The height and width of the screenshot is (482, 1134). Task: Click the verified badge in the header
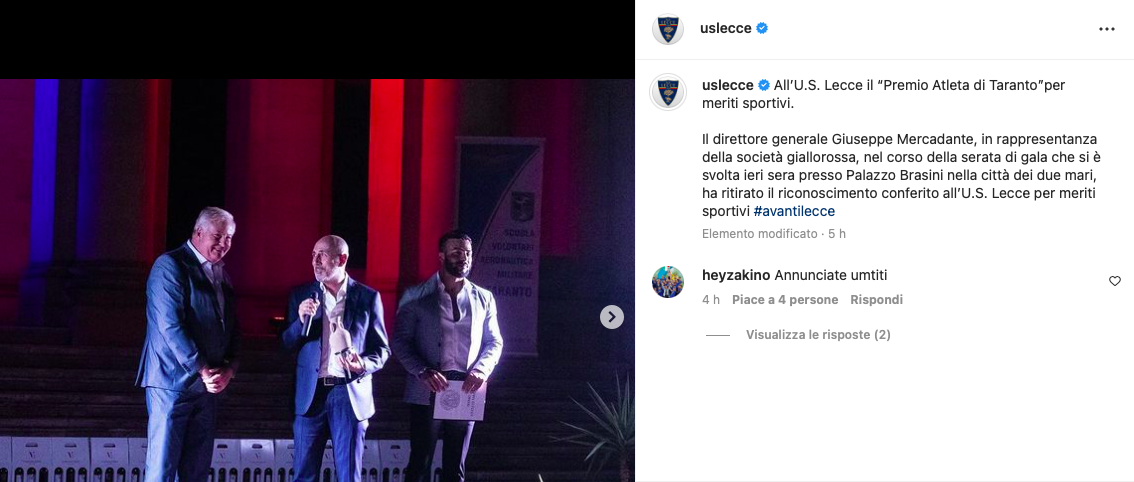tap(762, 28)
